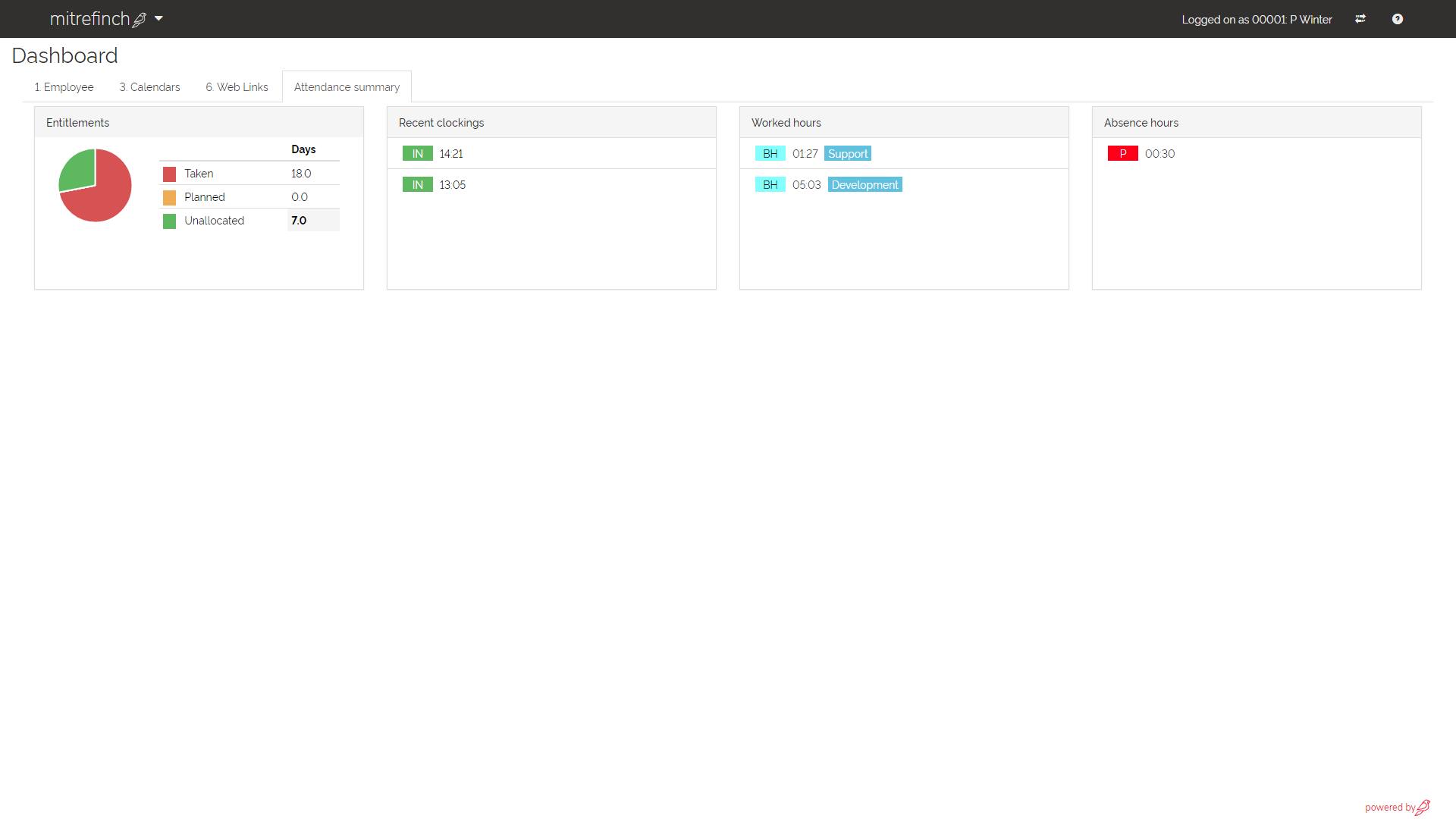Open the switch entity arrows icon
Screen dimensions: 1456x819
click(1360, 18)
